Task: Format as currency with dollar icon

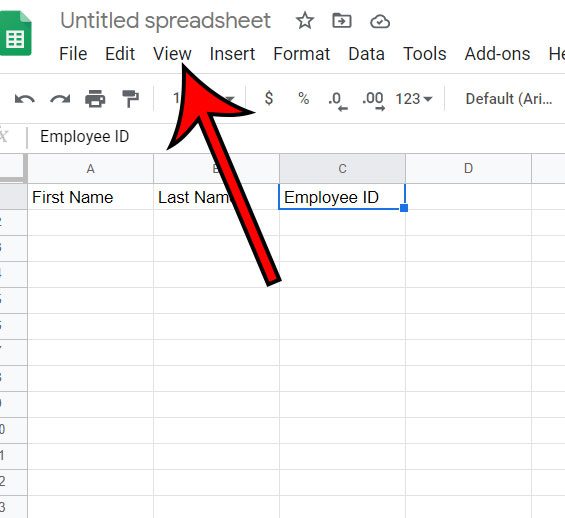Action: pos(269,98)
